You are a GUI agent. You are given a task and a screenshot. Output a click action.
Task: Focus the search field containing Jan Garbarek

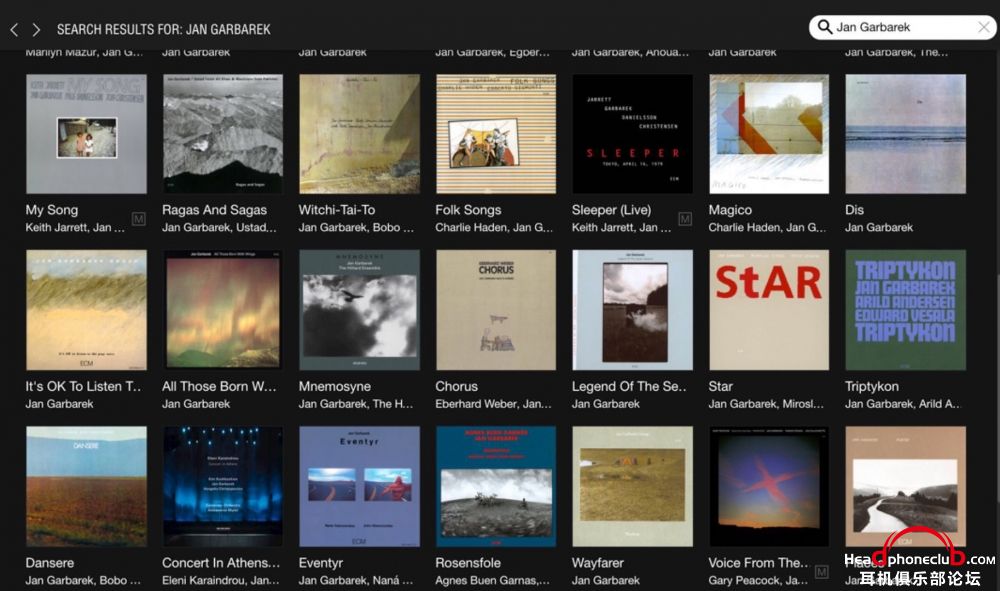click(902, 27)
